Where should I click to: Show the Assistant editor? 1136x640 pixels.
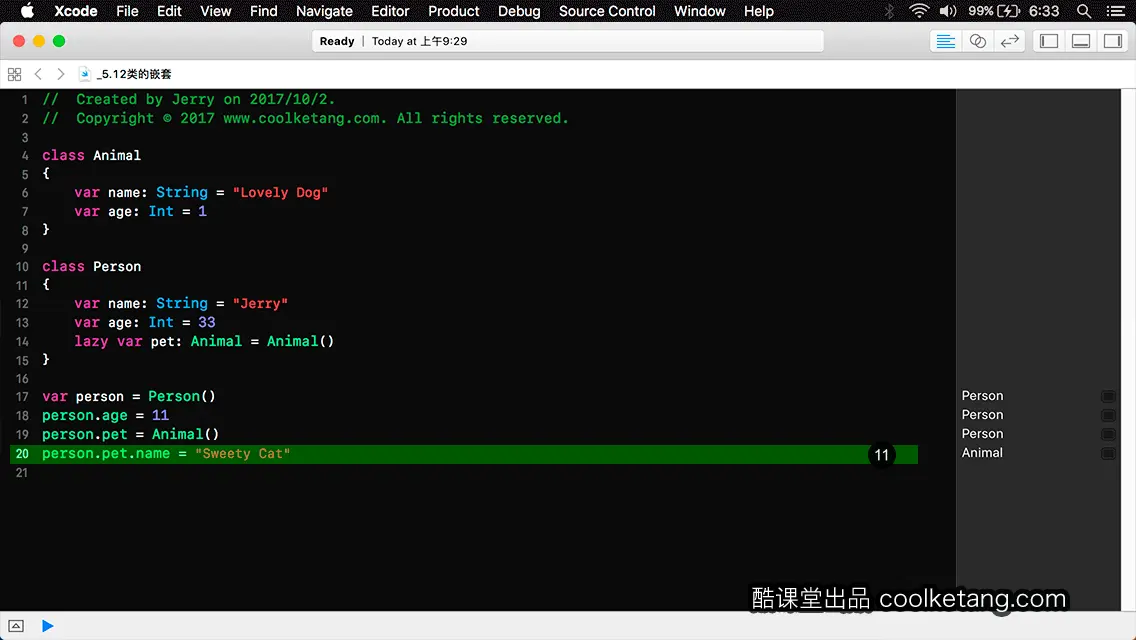[x=977, y=41]
